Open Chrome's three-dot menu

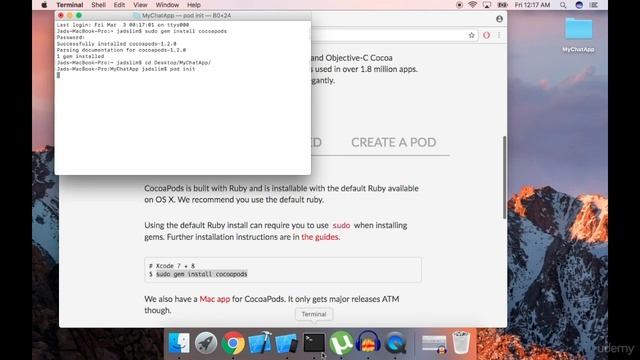point(499,35)
